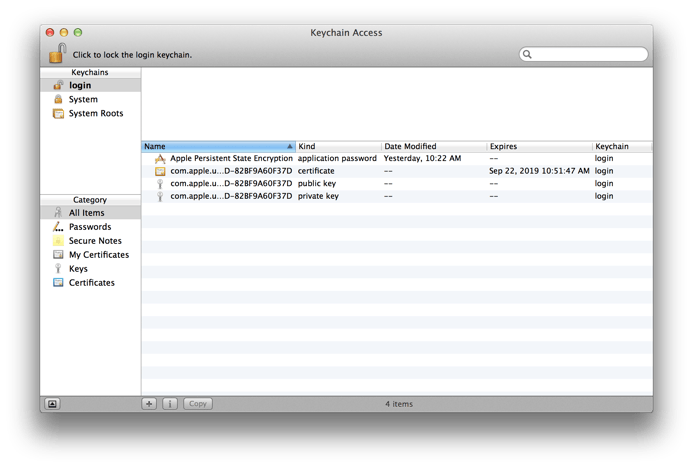Click the public key row's key icon
Viewport: 693px width, 468px height.
pyautogui.click(x=160, y=183)
